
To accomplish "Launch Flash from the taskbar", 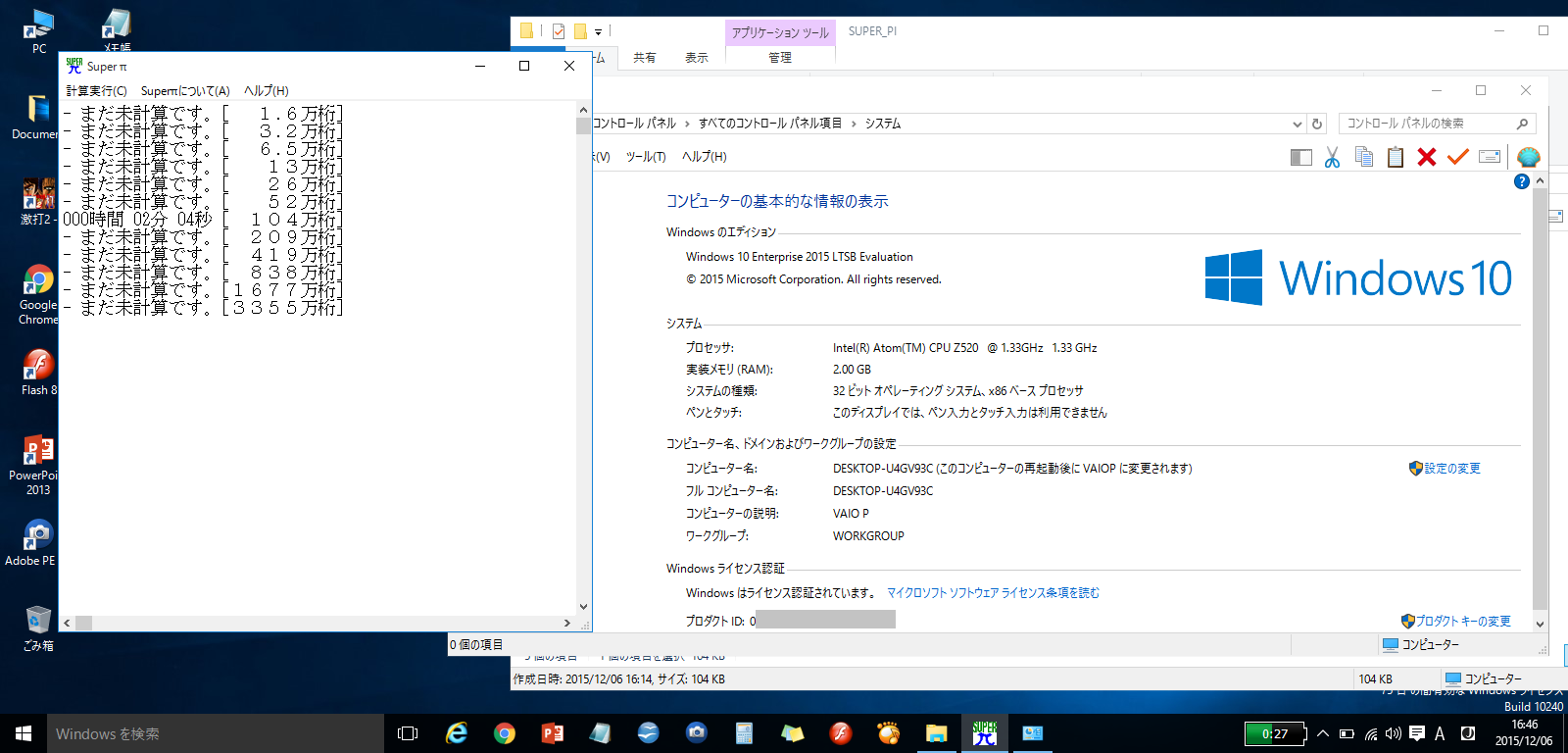I will pos(841,733).
